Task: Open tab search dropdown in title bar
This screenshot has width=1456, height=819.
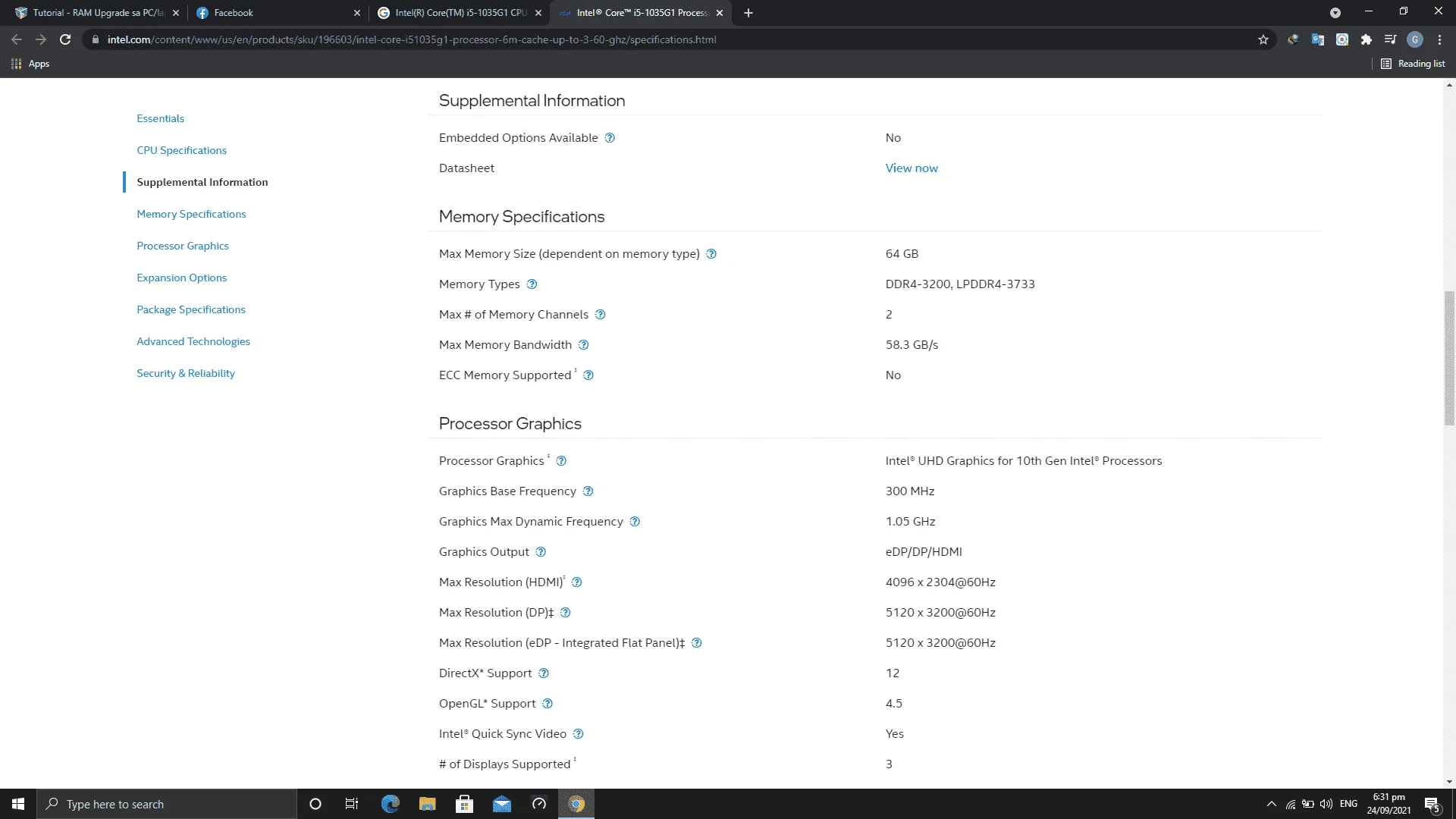Action: click(1335, 13)
